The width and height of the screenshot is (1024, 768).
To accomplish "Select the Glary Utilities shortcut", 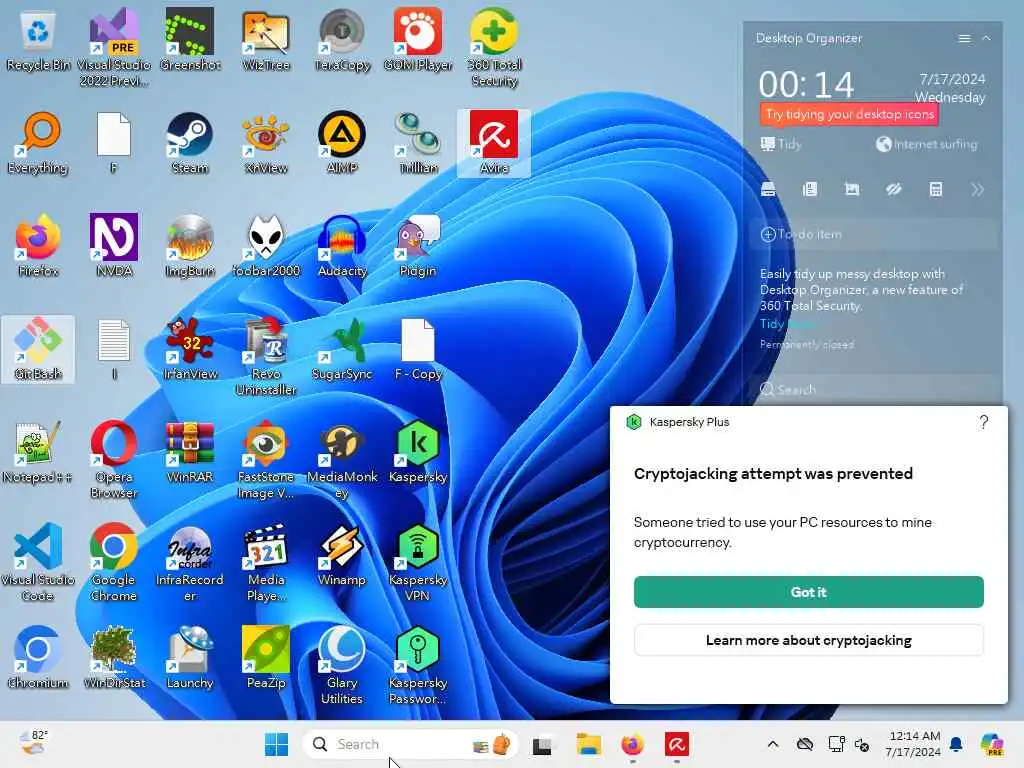I will click(342, 665).
